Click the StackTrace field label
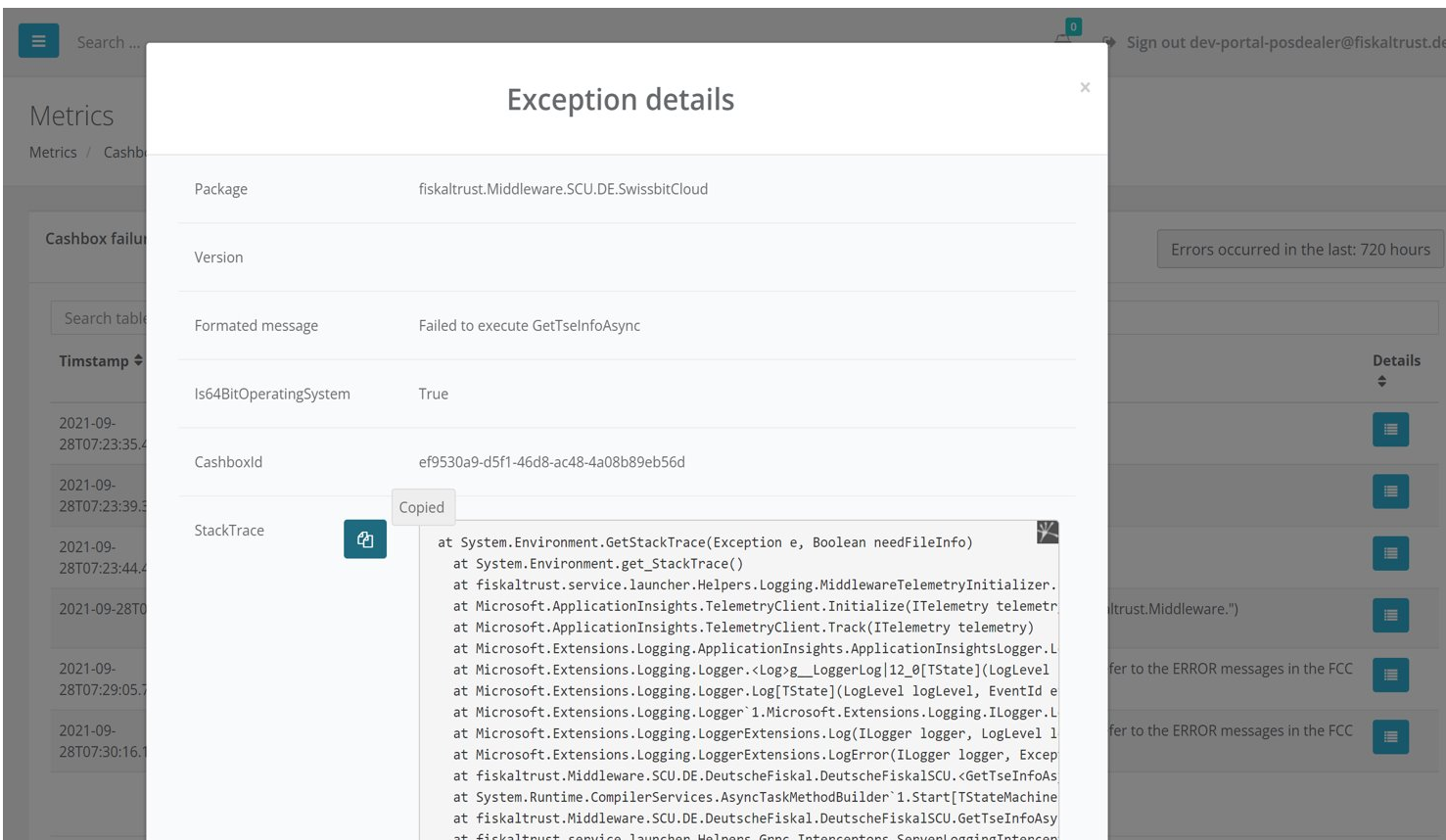This screenshot has height=840, width=1446. point(229,531)
